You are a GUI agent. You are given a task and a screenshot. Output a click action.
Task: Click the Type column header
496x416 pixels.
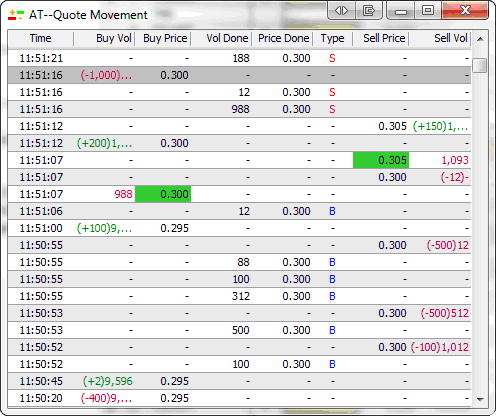tap(332, 39)
